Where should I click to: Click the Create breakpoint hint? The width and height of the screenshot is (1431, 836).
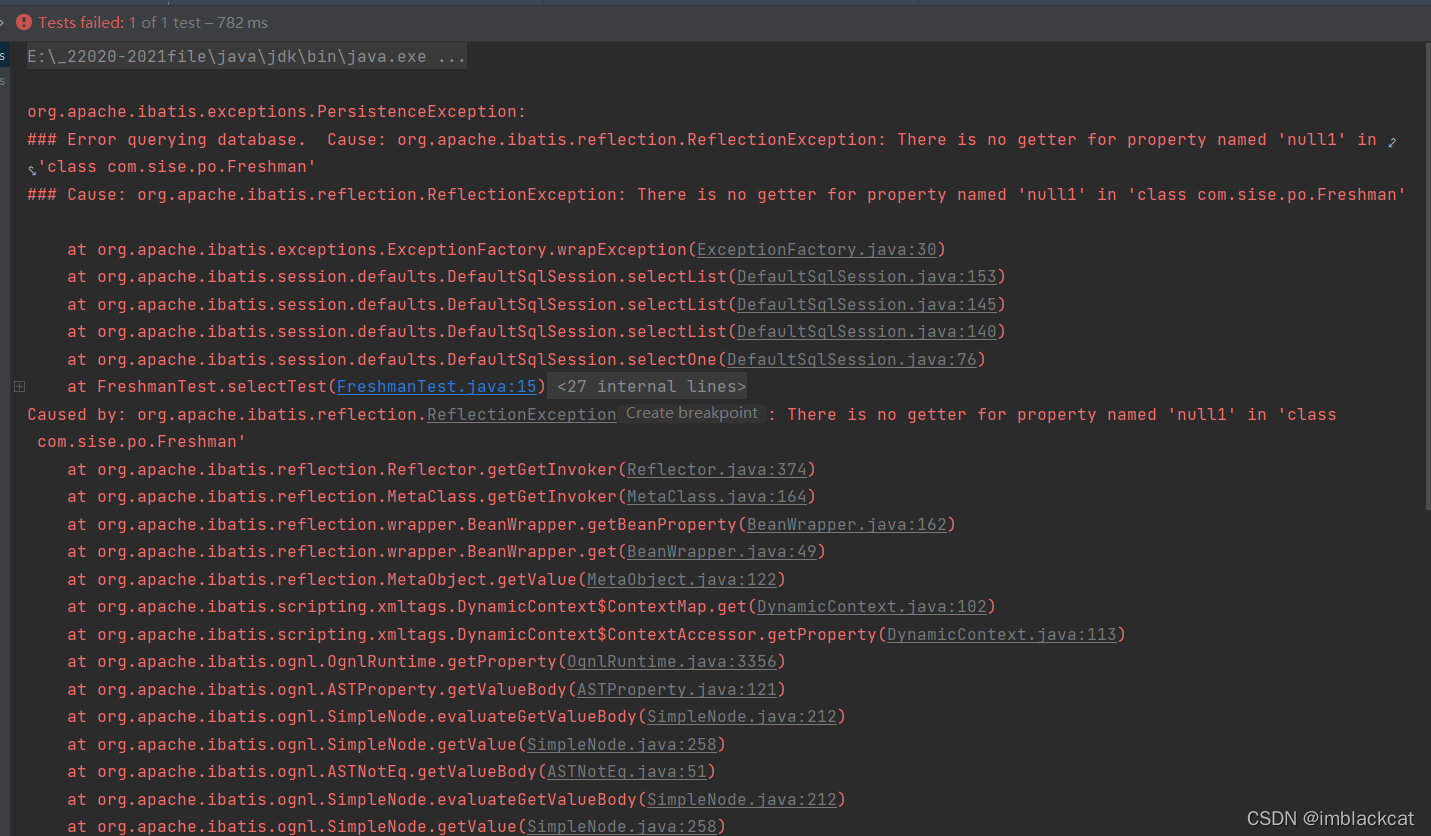pos(692,413)
